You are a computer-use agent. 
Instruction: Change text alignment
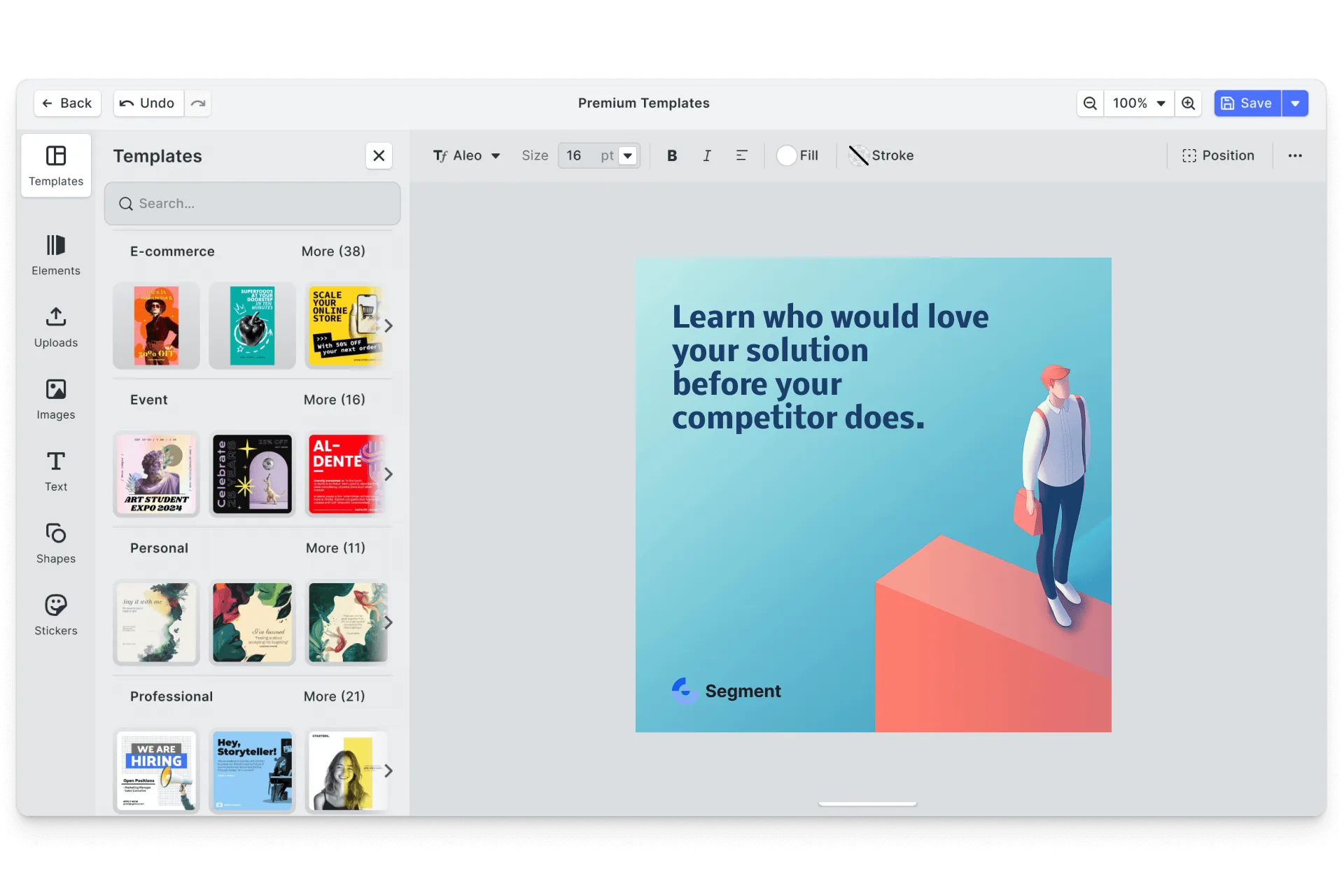pyautogui.click(x=742, y=155)
